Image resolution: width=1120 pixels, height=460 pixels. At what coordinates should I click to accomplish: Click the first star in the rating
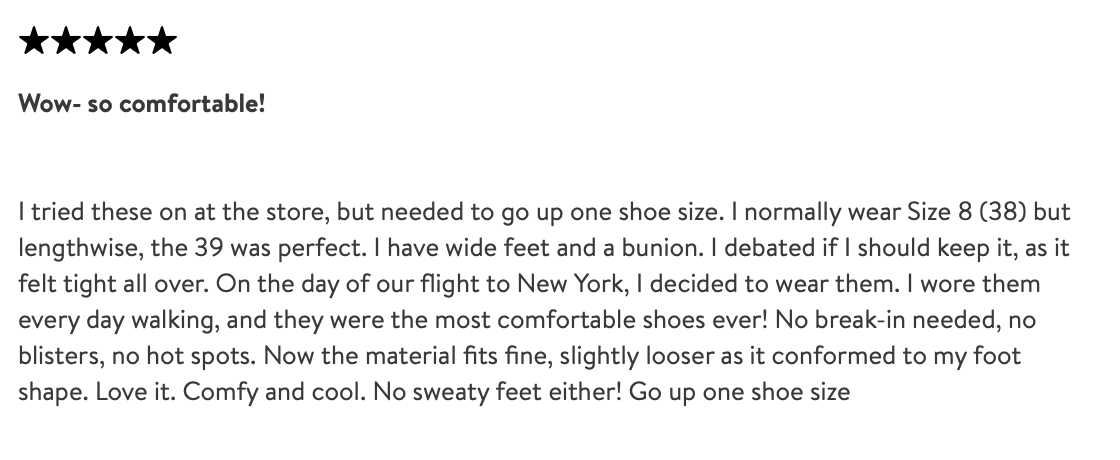(x=34, y=42)
